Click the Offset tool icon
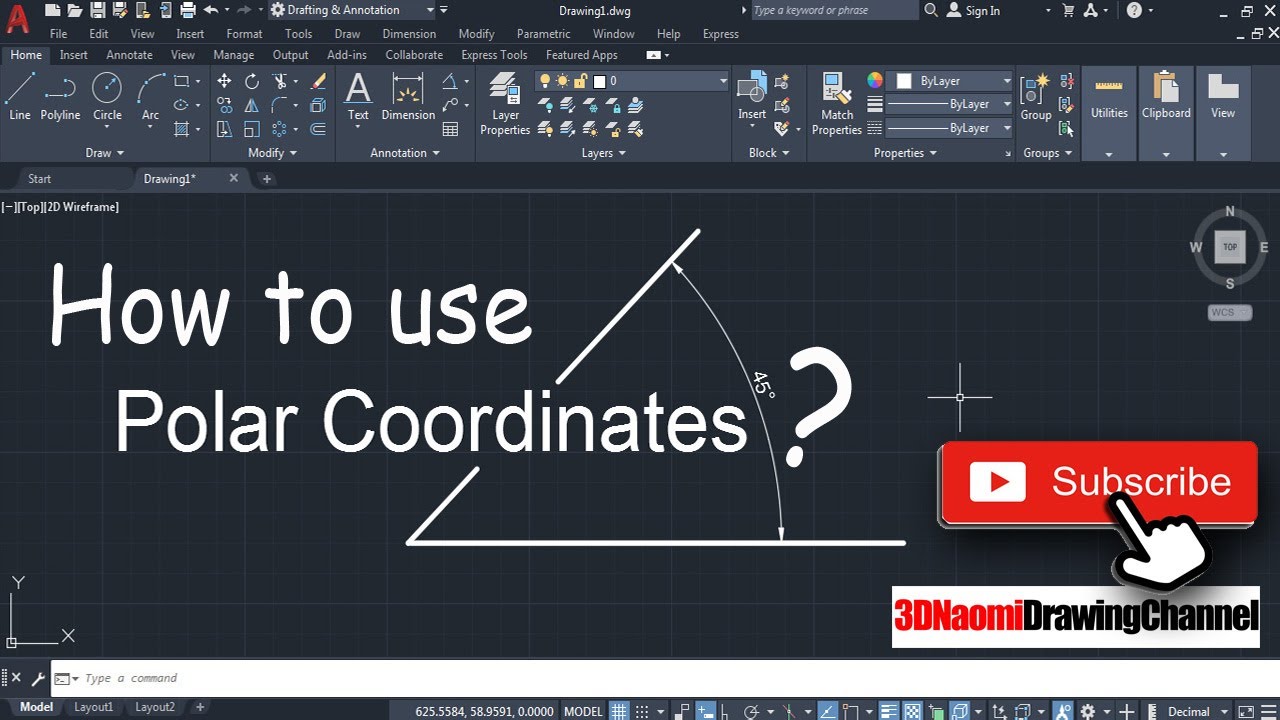This screenshot has width=1280, height=720. coord(318,129)
